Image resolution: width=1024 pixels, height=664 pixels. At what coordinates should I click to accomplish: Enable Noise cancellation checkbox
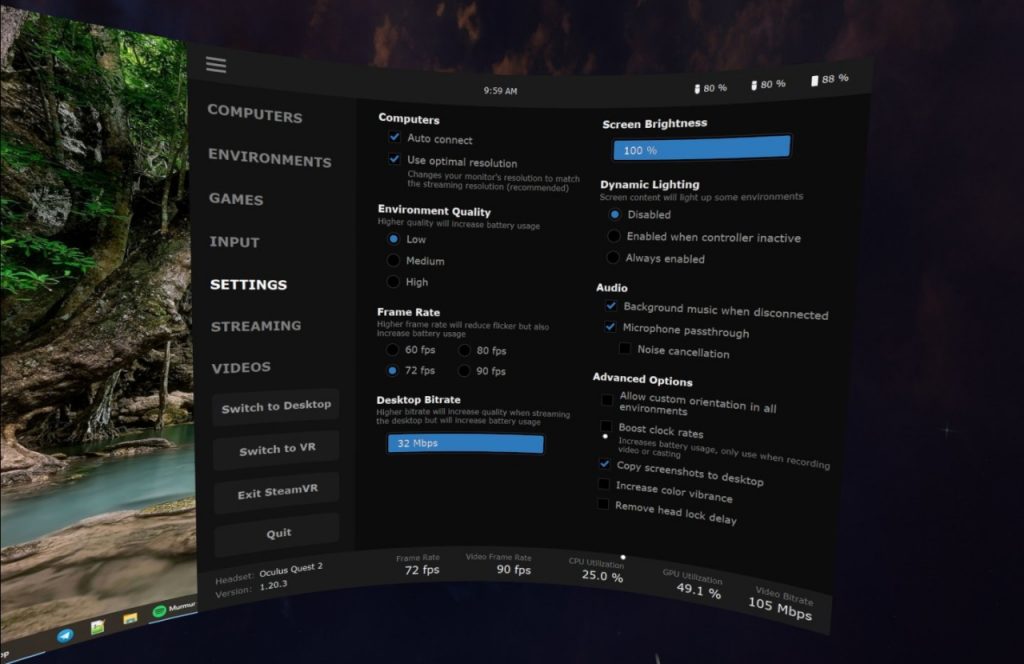[625, 348]
